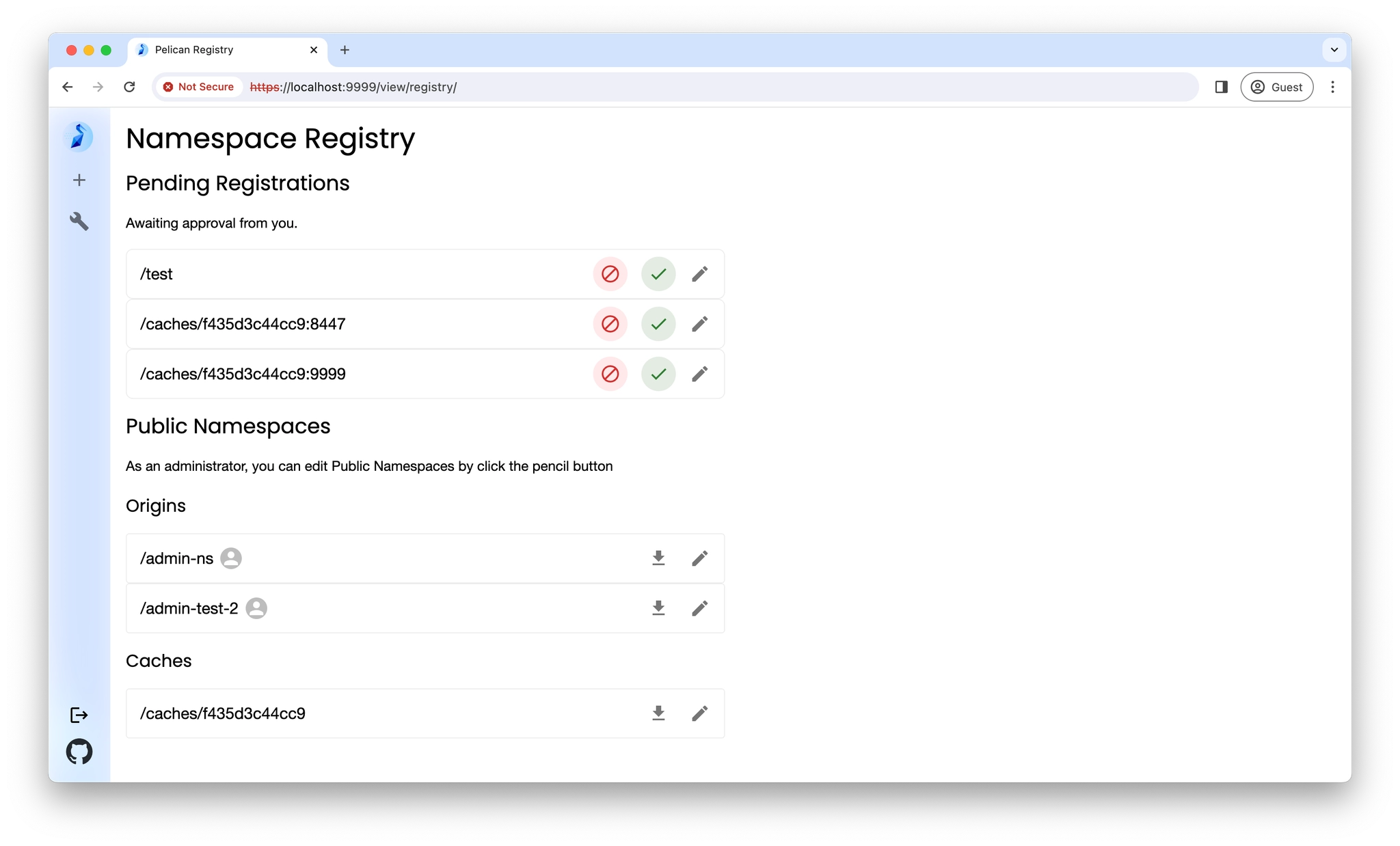
Task: Toggle approval checkmark for /caches/f435d3c44cc9:8447
Action: 656,324
